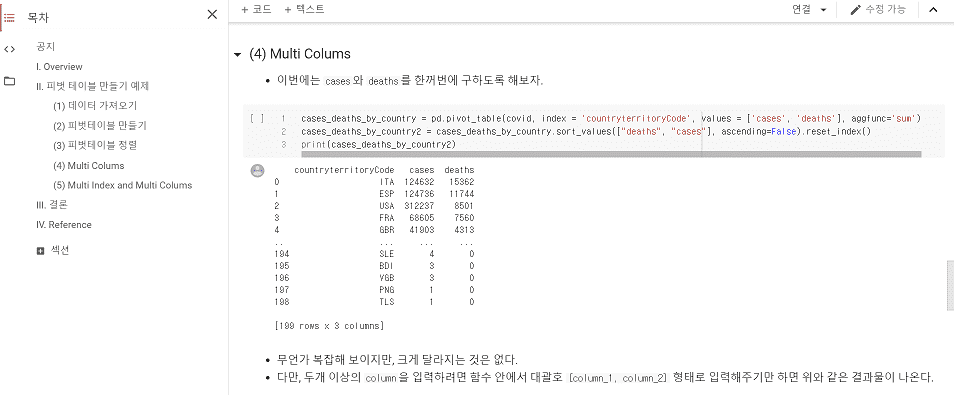Collapse the header with the up chevron
954x395 pixels.
933,9
